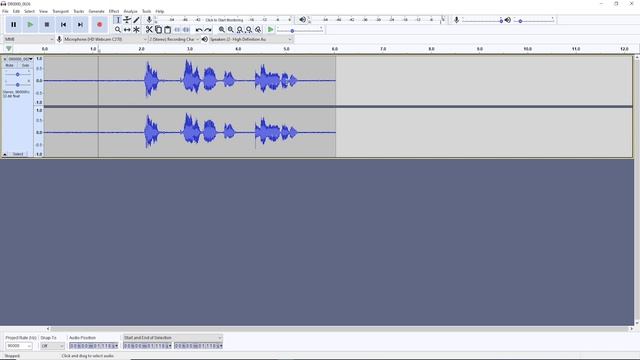Click the Fit Project to Width icon
This screenshot has height=360, width=640.
pyautogui.click(x=249, y=30)
